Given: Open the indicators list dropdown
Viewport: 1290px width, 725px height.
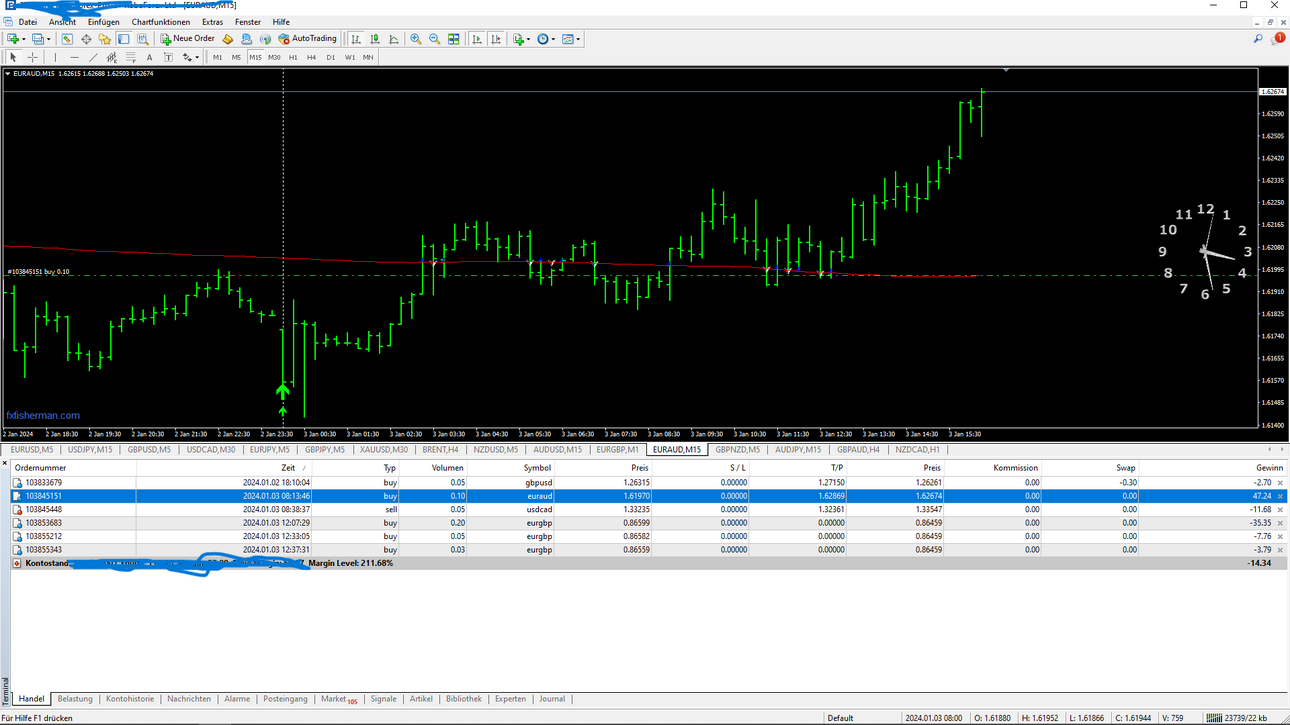Looking at the screenshot, I should pos(521,39).
